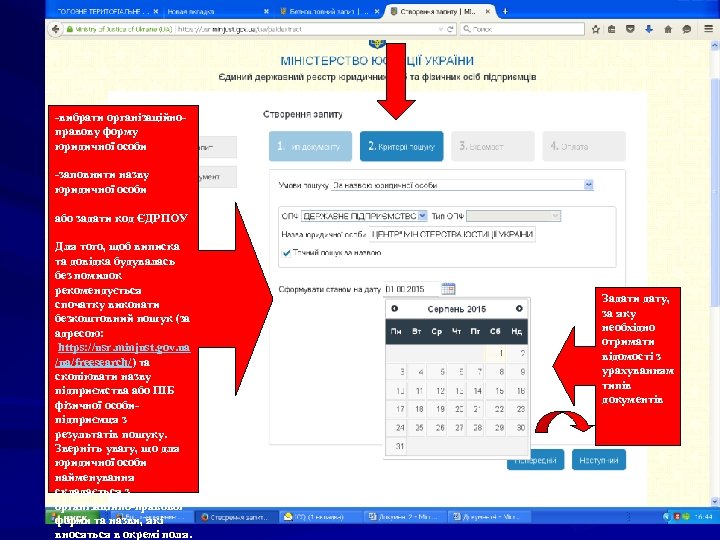Image resolution: width=720 pixels, height=540 pixels.
Task: Pick day 1 in the August calendar
Action: pyautogui.click(x=496, y=353)
